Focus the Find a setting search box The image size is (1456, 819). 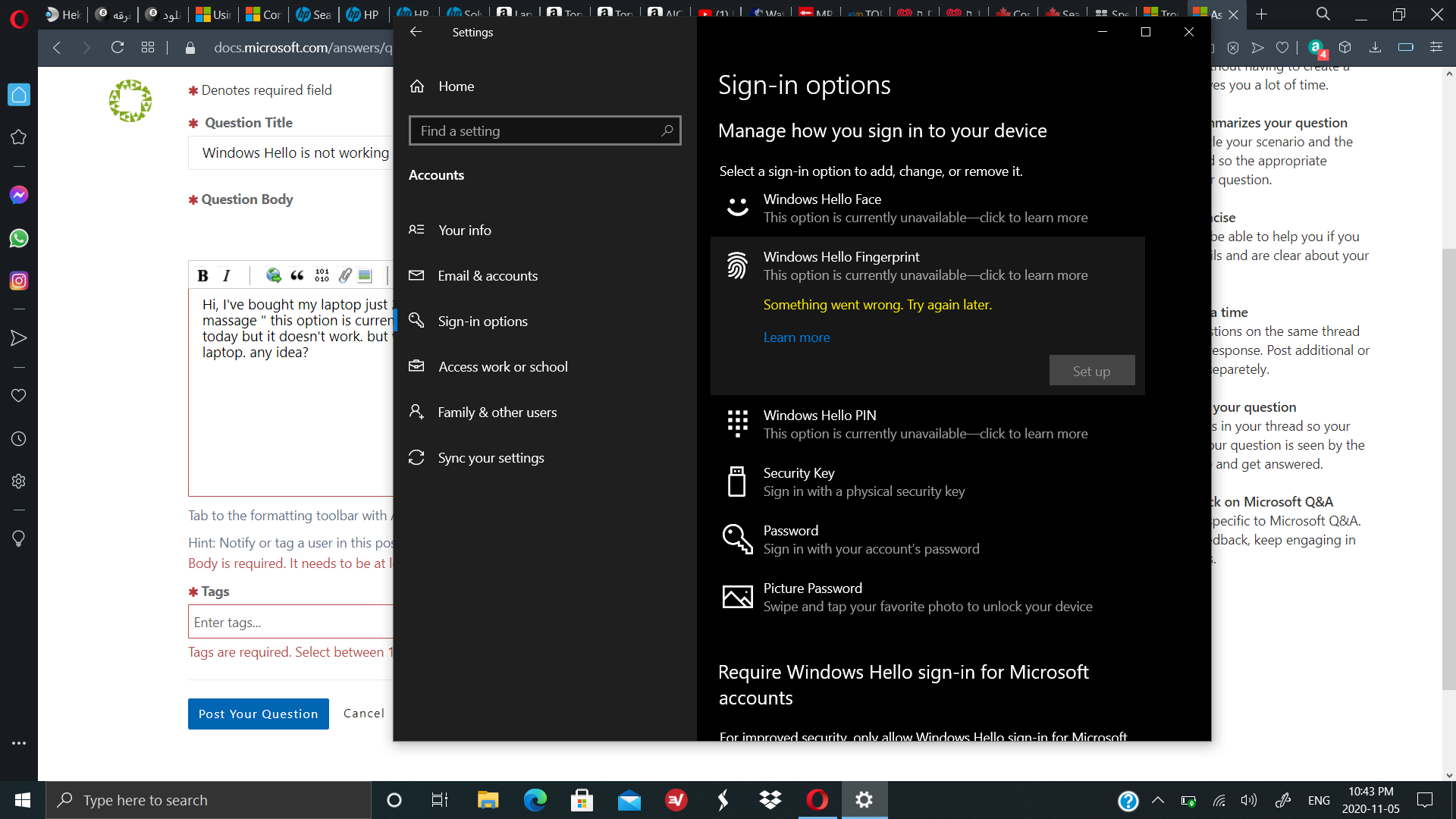[x=545, y=130]
